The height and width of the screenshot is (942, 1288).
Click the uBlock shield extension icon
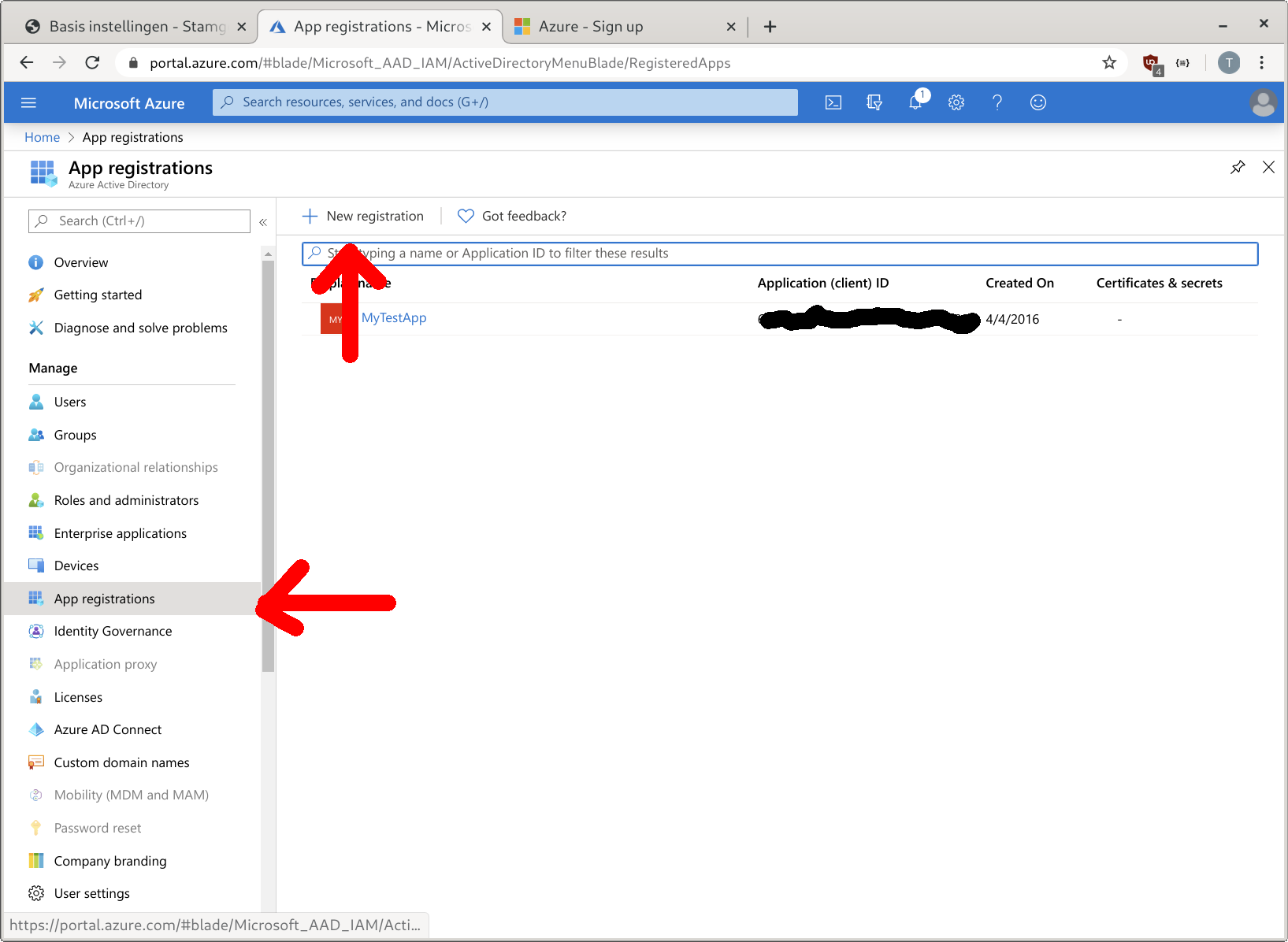click(1152, 64)
